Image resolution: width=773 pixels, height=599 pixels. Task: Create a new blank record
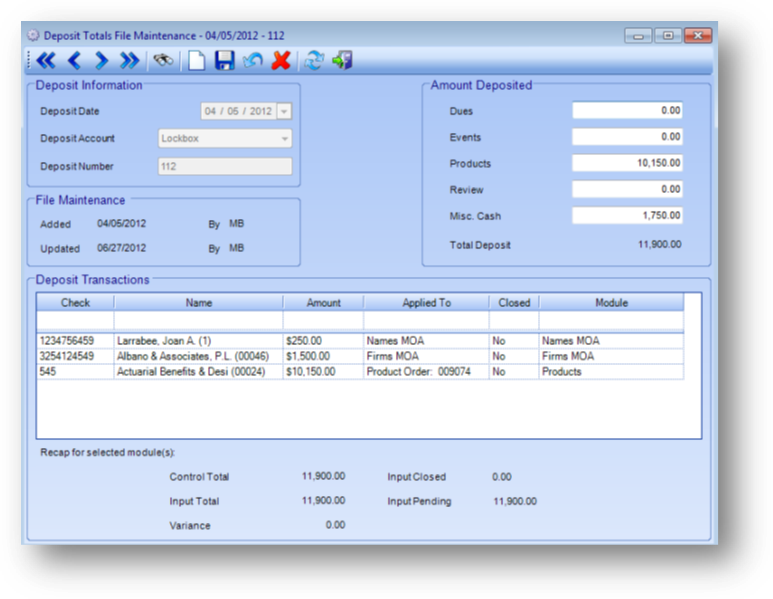pos(197,61)
